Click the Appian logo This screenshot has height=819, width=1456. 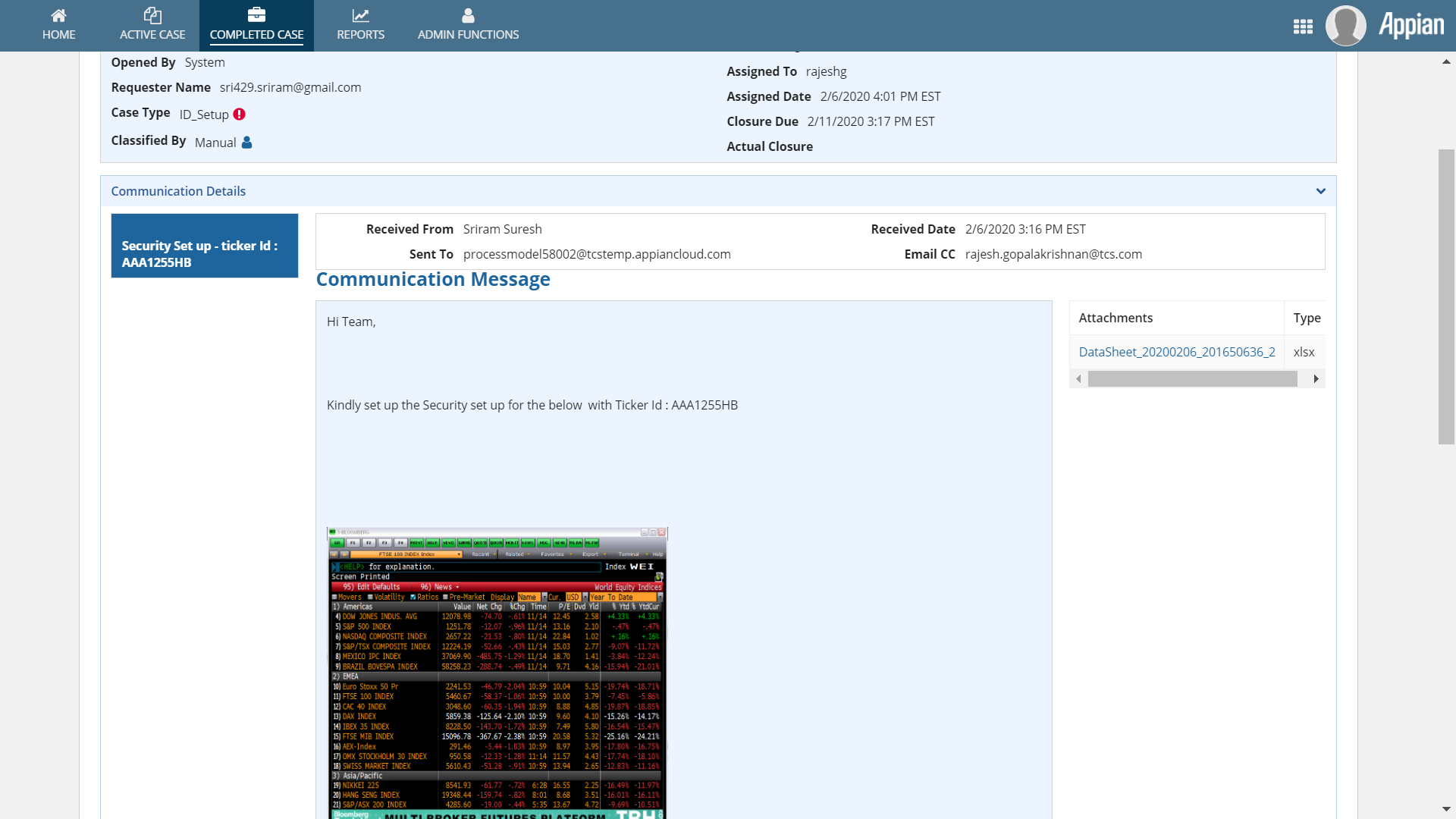click(x=1411, y=26)
